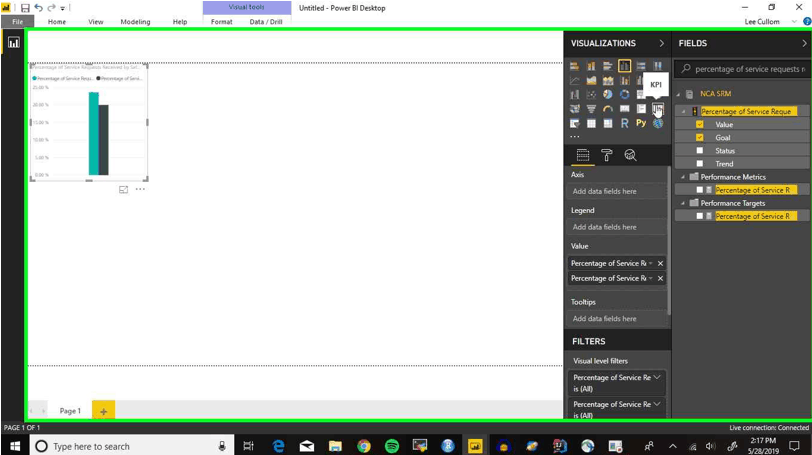The width and height of the screenshot is (812, 455).
Task: Select the pie chart visualization
Action: [x=607, y=95]
